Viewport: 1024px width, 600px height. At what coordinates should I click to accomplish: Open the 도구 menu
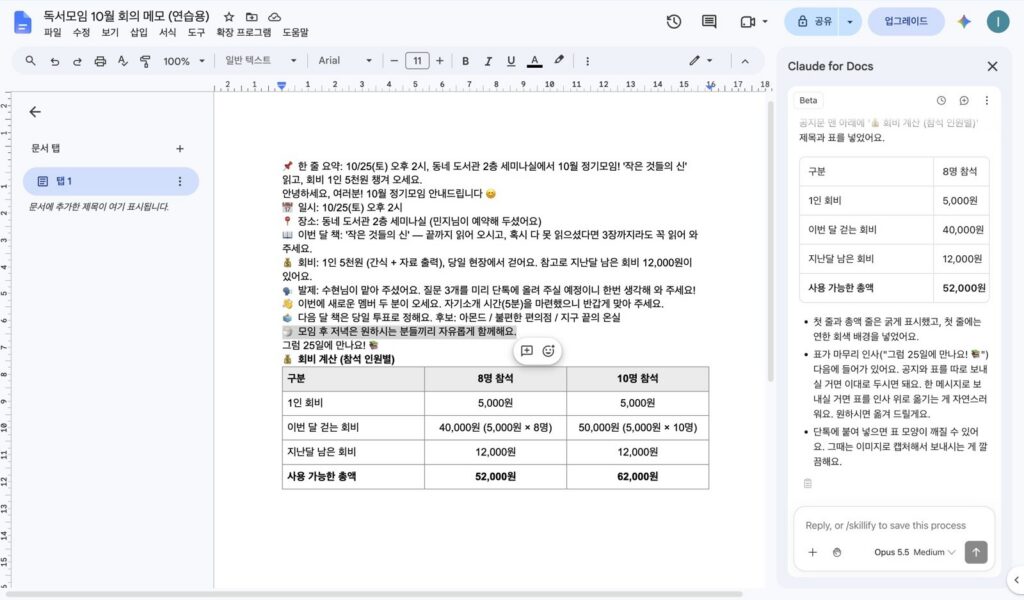(x=196, y=33)
